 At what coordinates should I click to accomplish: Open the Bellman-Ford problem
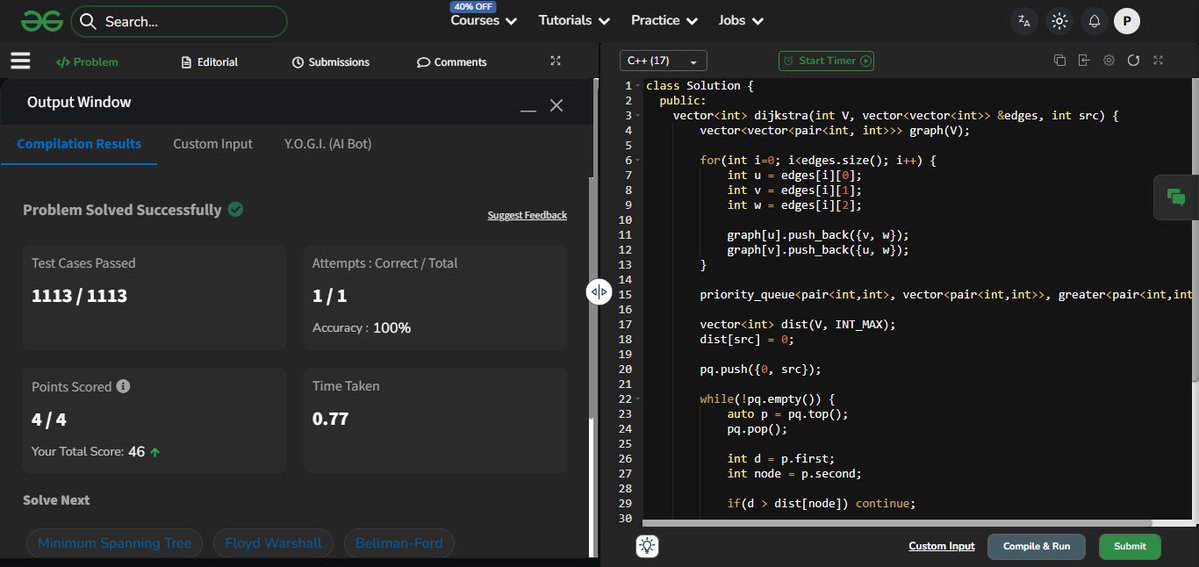click(399, 543)
